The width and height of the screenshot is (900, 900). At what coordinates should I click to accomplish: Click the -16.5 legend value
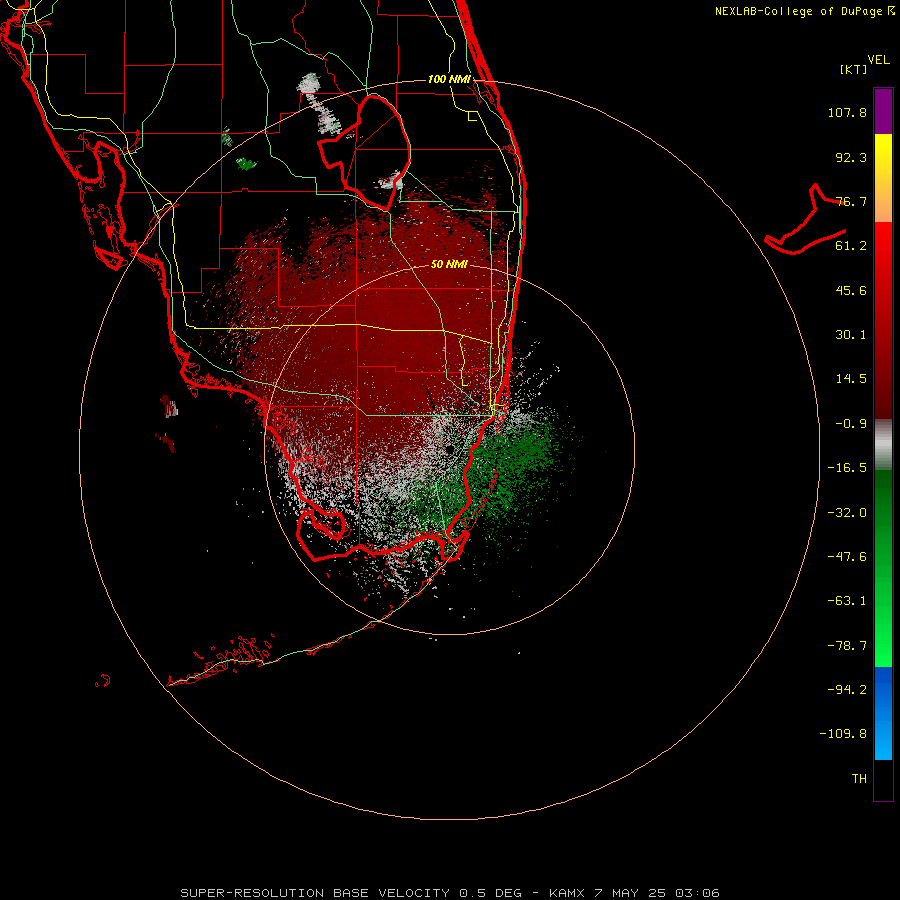847,468
